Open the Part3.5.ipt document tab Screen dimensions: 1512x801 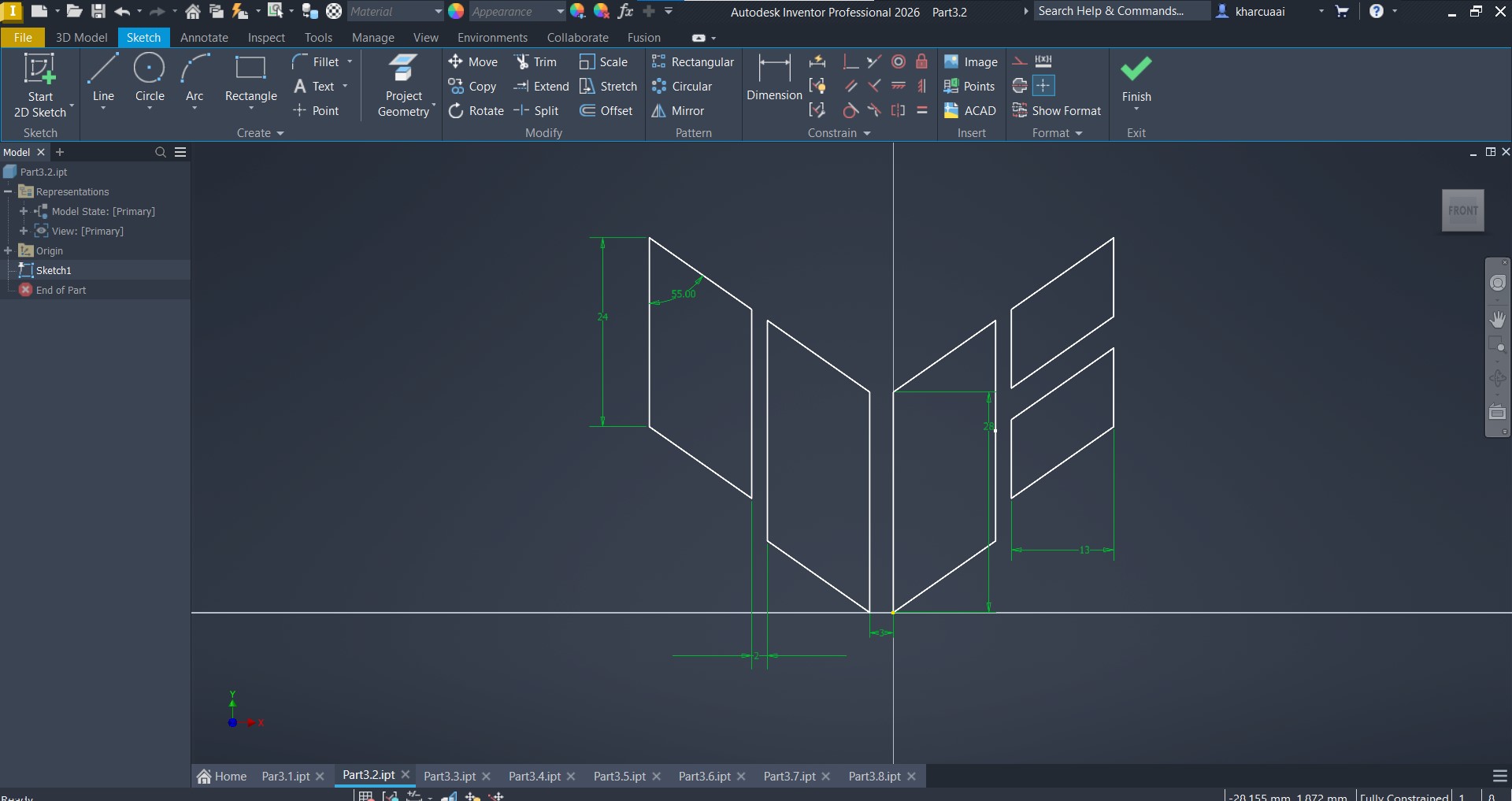(x=619, y=776)
